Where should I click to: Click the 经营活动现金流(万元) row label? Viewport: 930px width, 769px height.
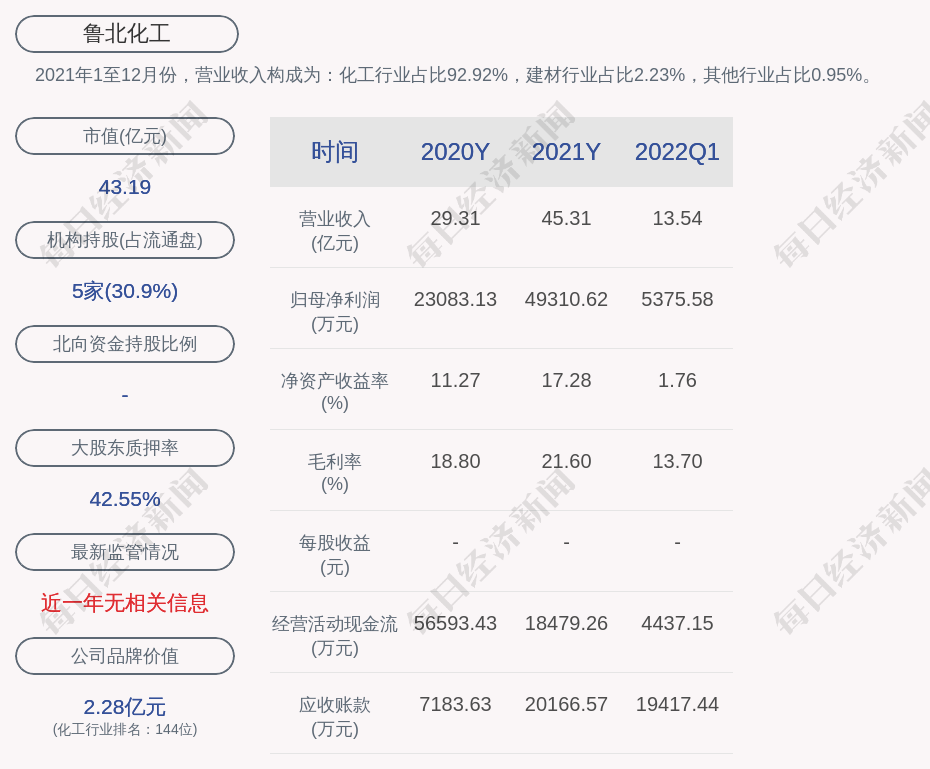(x=335, y=636)
